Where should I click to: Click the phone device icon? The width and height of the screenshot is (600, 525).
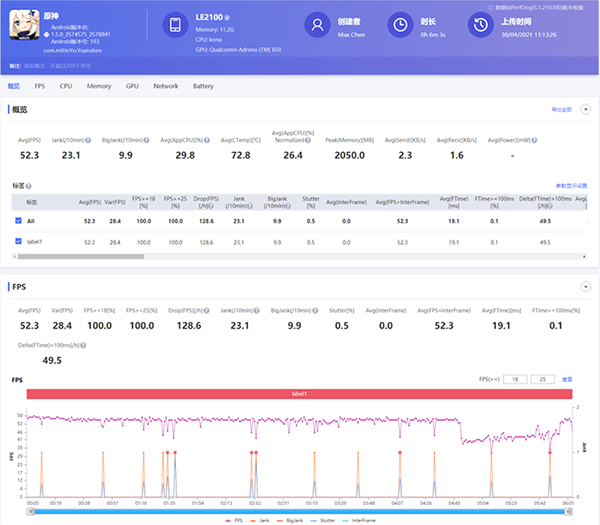tap(174, 25)
